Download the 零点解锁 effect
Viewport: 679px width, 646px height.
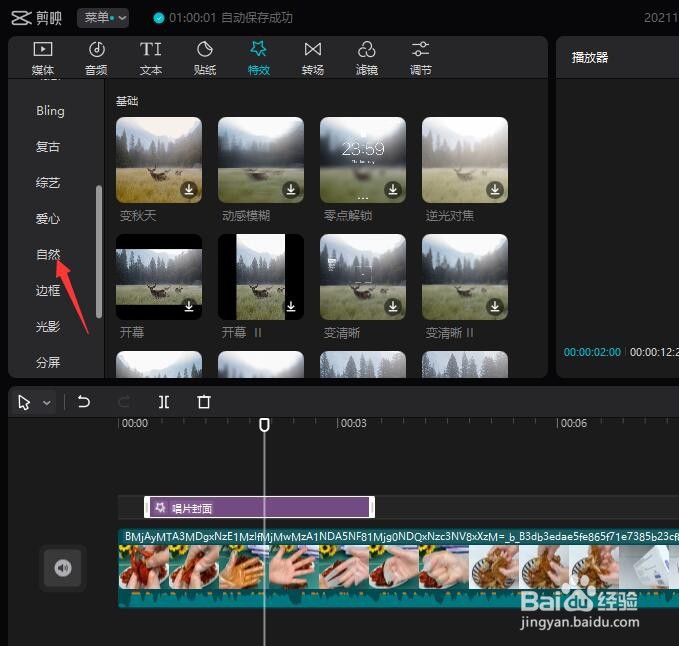click(393, 189)
